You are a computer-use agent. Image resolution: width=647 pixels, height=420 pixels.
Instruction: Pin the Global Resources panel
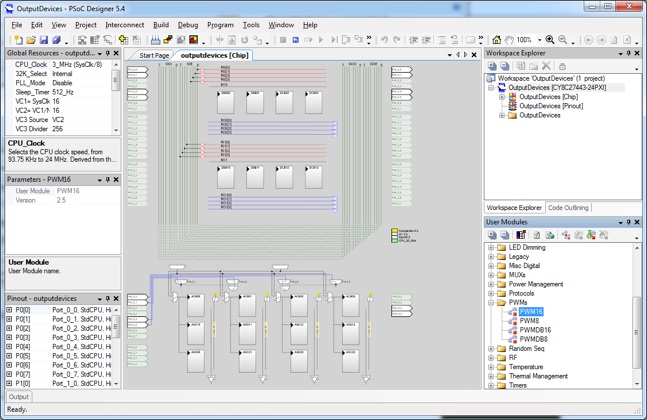(108, 53)
